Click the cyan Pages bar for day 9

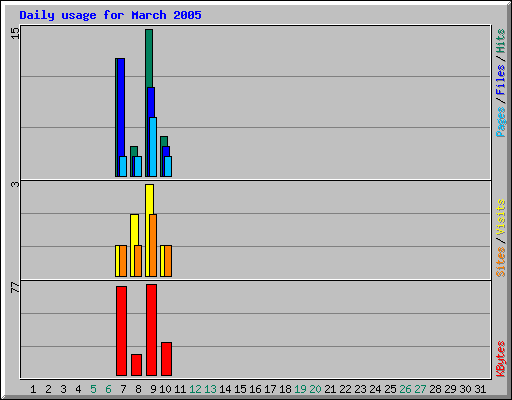[x=153, y=147]
